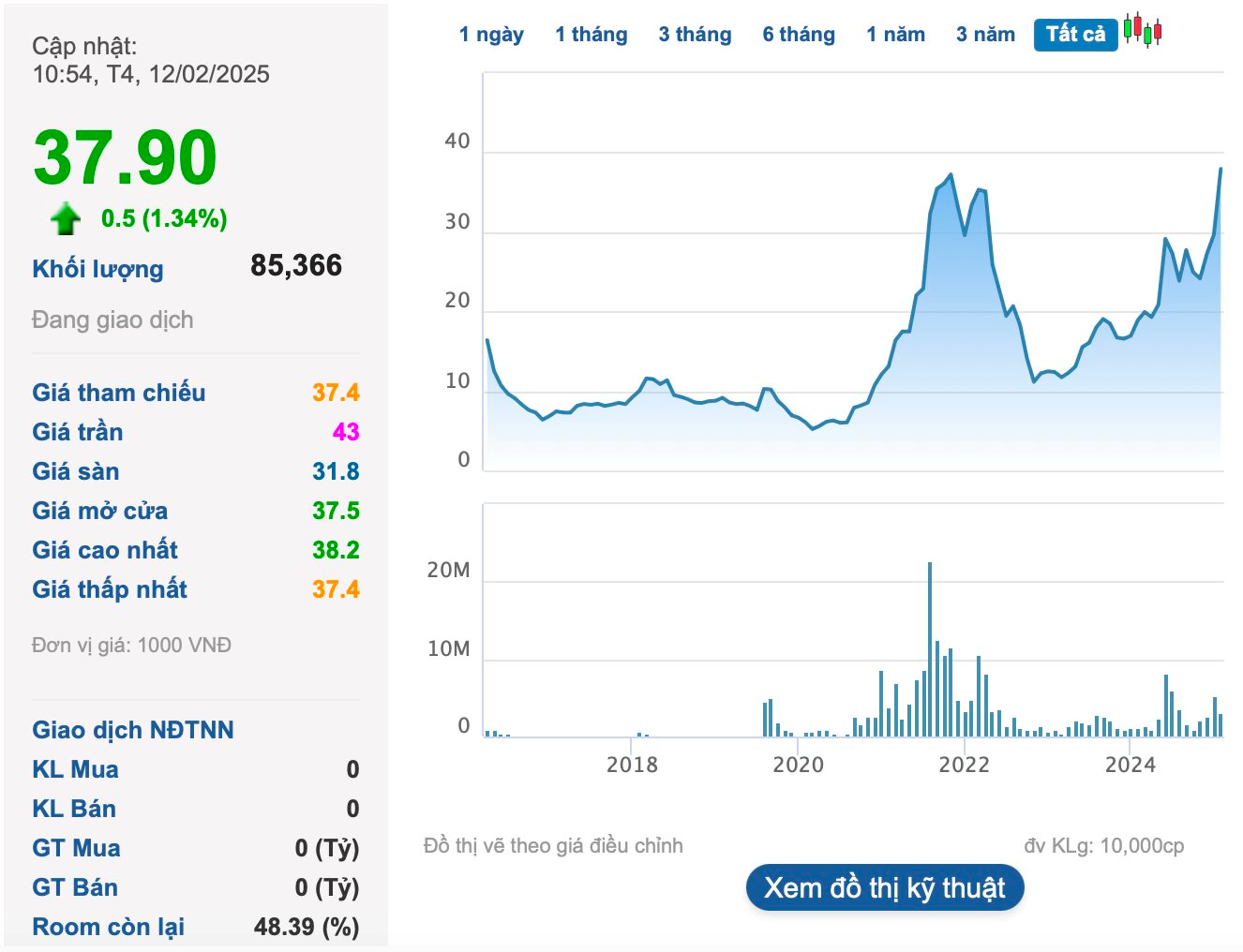Click the 'Giá sàn' label
This screenshot has height=952, width=1243.
coord(76,471)
